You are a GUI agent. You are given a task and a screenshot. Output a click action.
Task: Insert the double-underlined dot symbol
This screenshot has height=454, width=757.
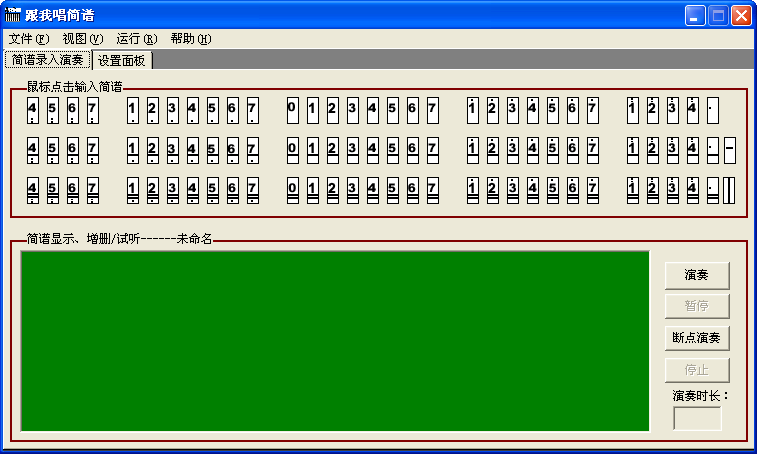point(713,191)
